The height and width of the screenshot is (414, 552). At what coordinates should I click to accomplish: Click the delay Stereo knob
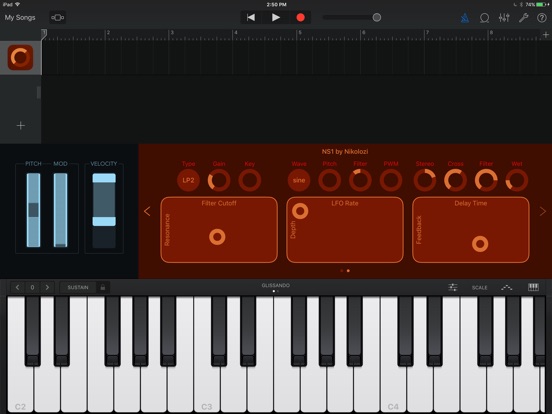(425, 180)
